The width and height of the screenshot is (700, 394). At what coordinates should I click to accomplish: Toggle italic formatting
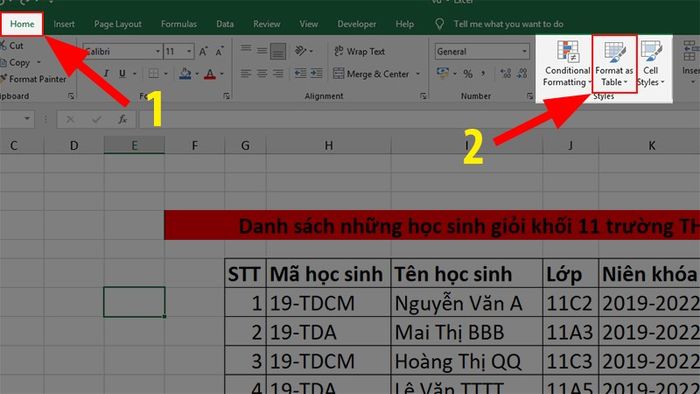pos(106,74)
